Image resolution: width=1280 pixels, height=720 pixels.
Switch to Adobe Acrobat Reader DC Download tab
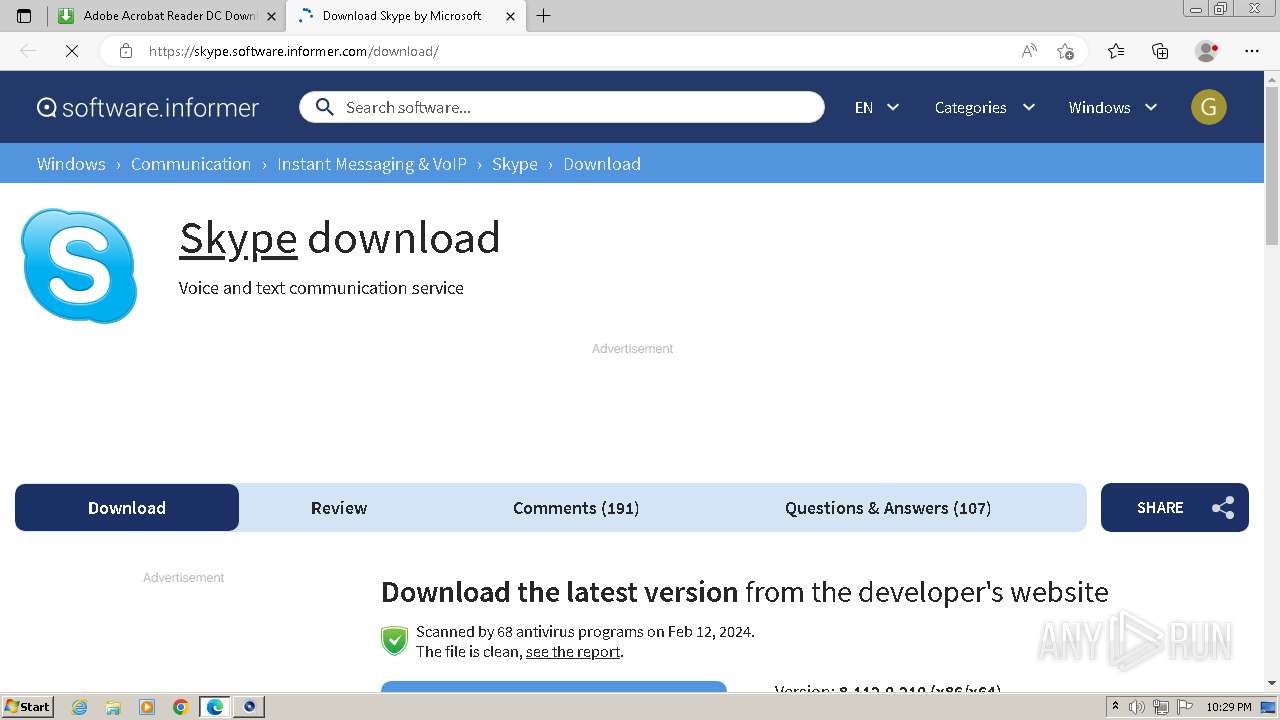point(167,16)
